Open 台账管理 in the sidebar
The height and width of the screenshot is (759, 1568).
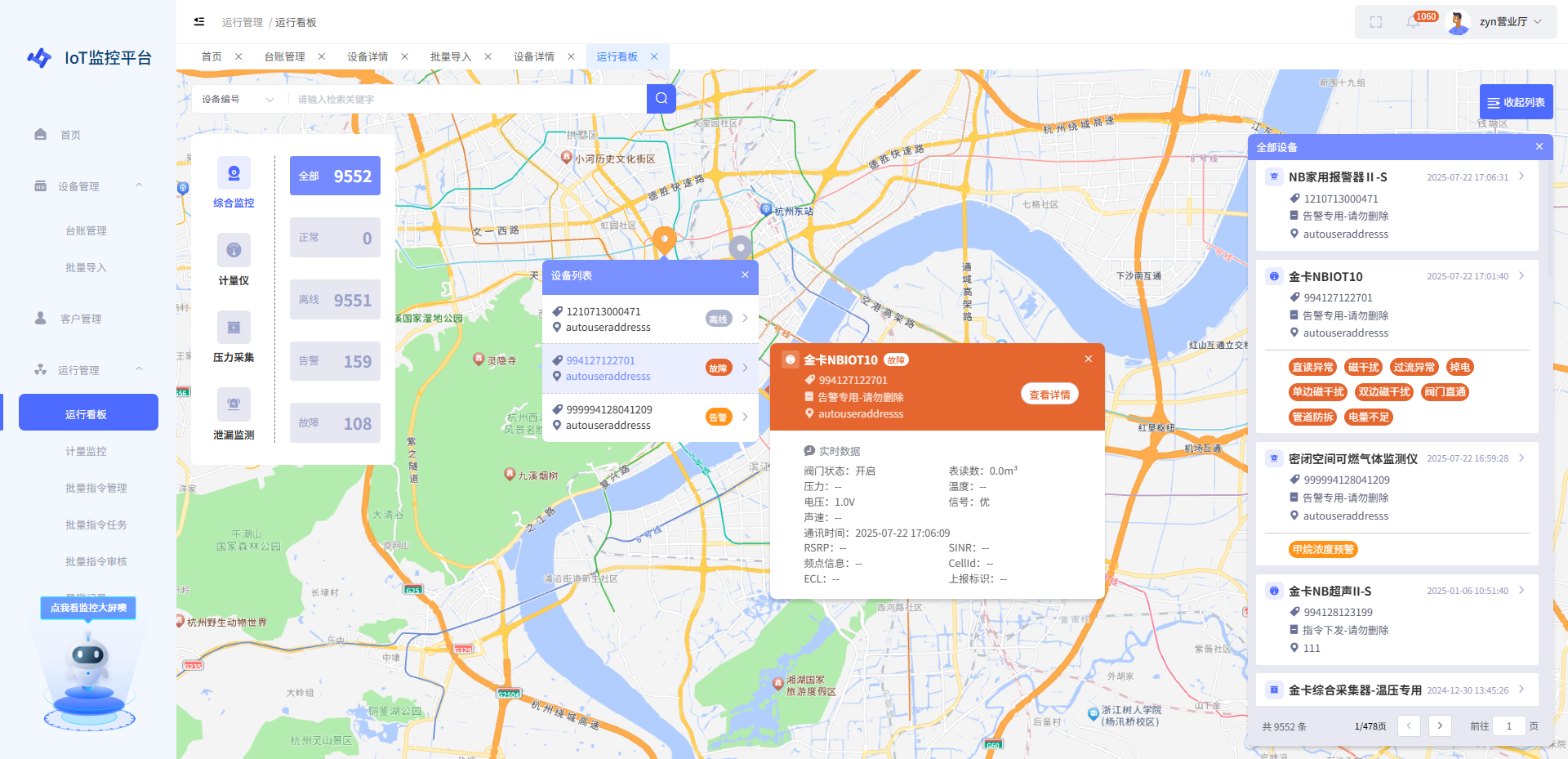86,230
